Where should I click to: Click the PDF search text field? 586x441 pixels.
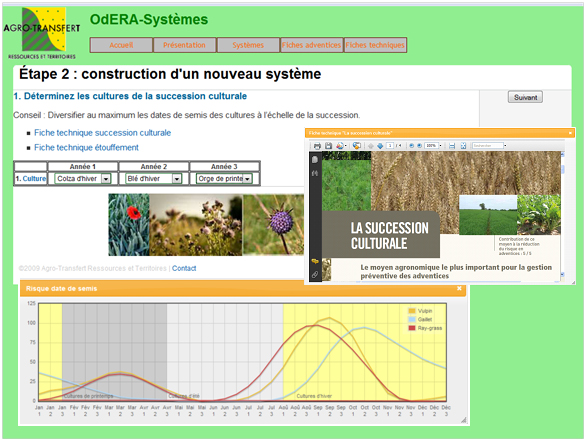pyautogui.click(x=487, y=146)
